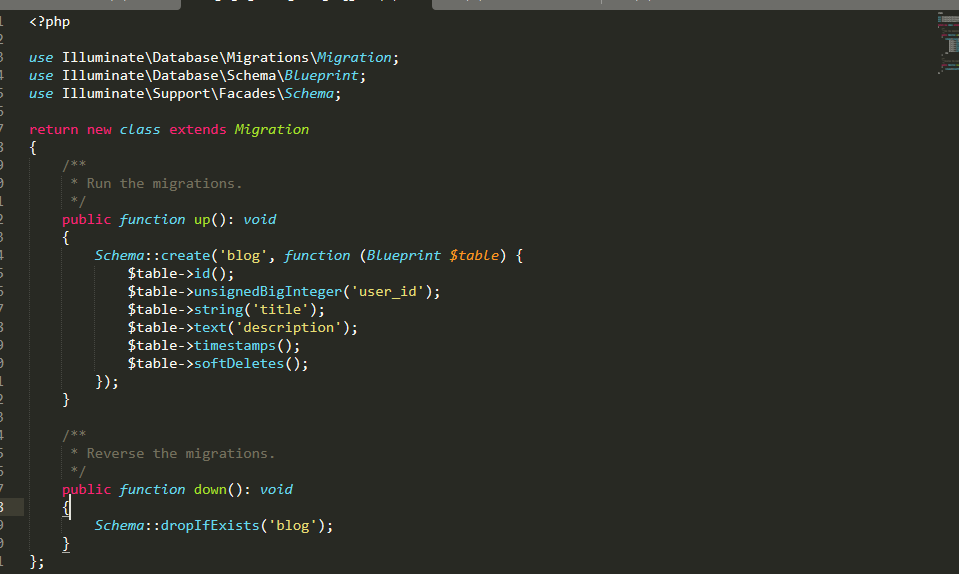The width and height of the screenshot is (959, 574).
Task: Click the 'extends' keyword
Action: pyautogui.click(x=198, y=130)
